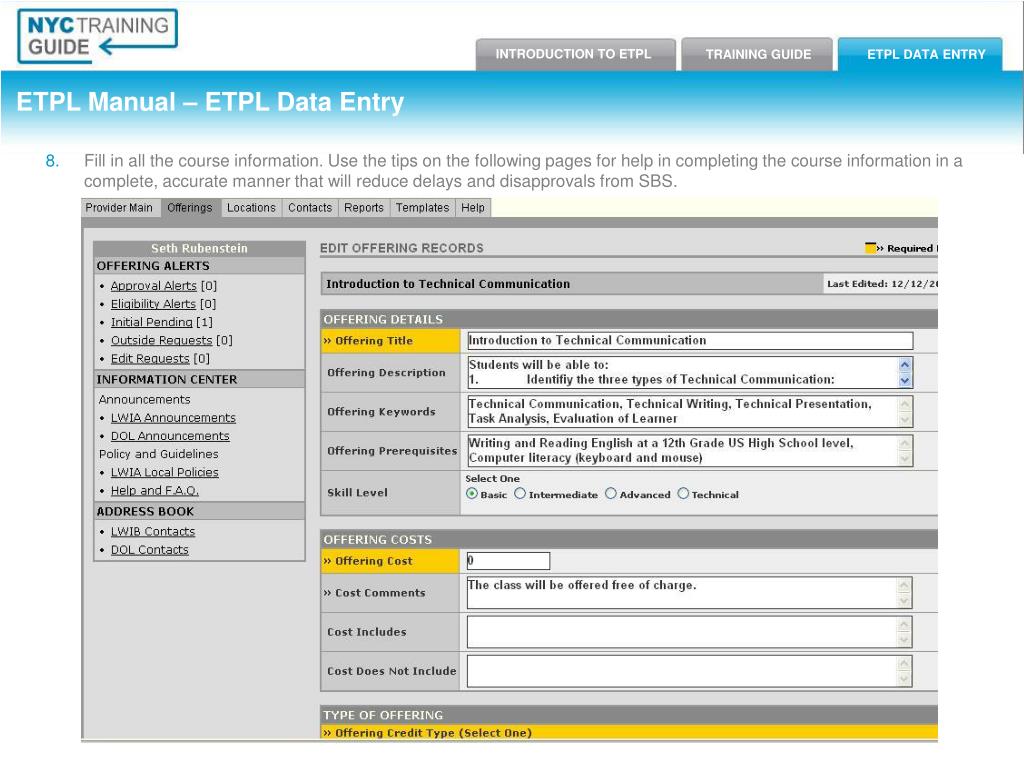Open Approval Alerts link

pyautogui.click(x=153, y=286)
